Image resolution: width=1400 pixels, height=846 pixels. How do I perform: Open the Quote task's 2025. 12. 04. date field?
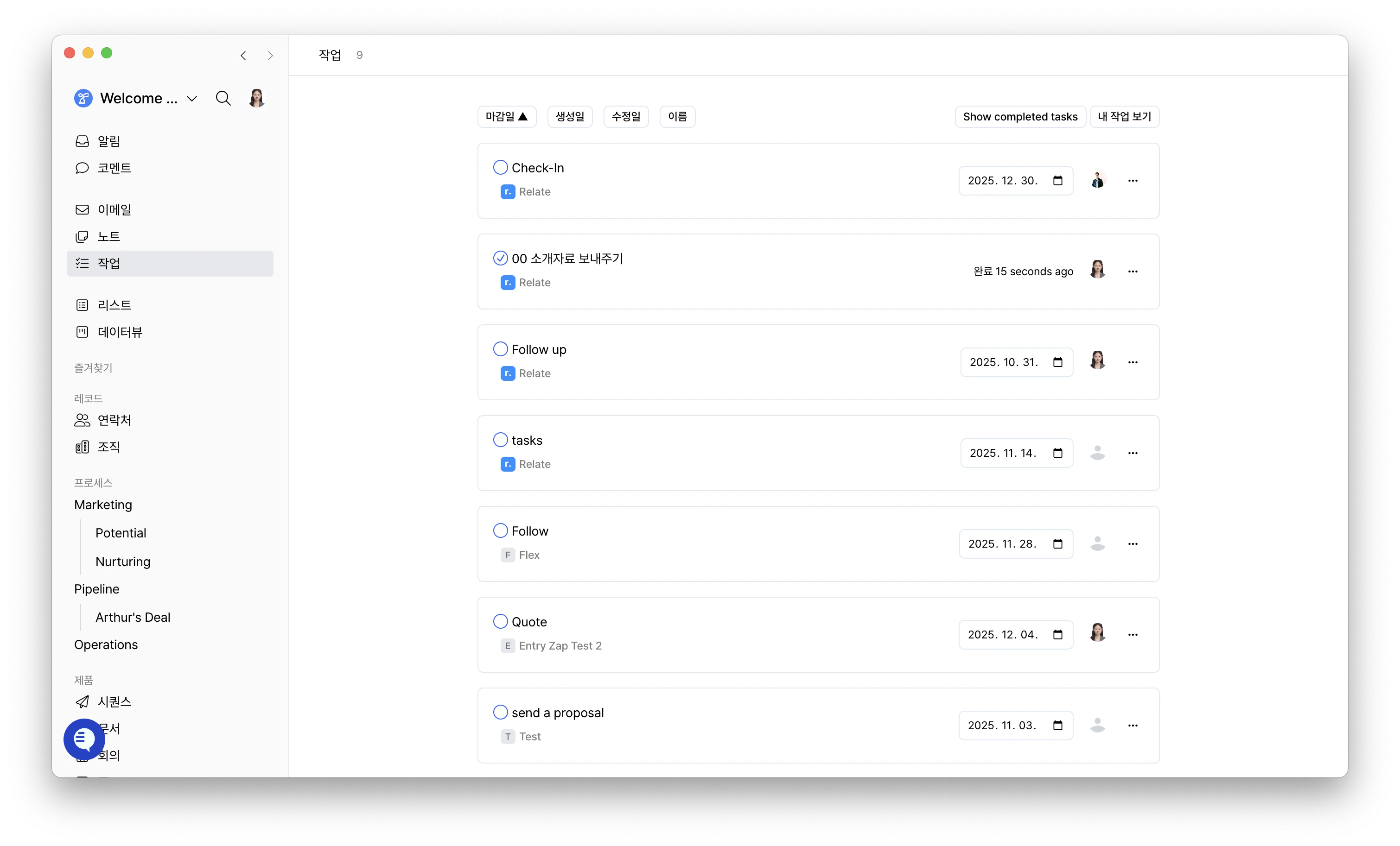[1003, 635]
